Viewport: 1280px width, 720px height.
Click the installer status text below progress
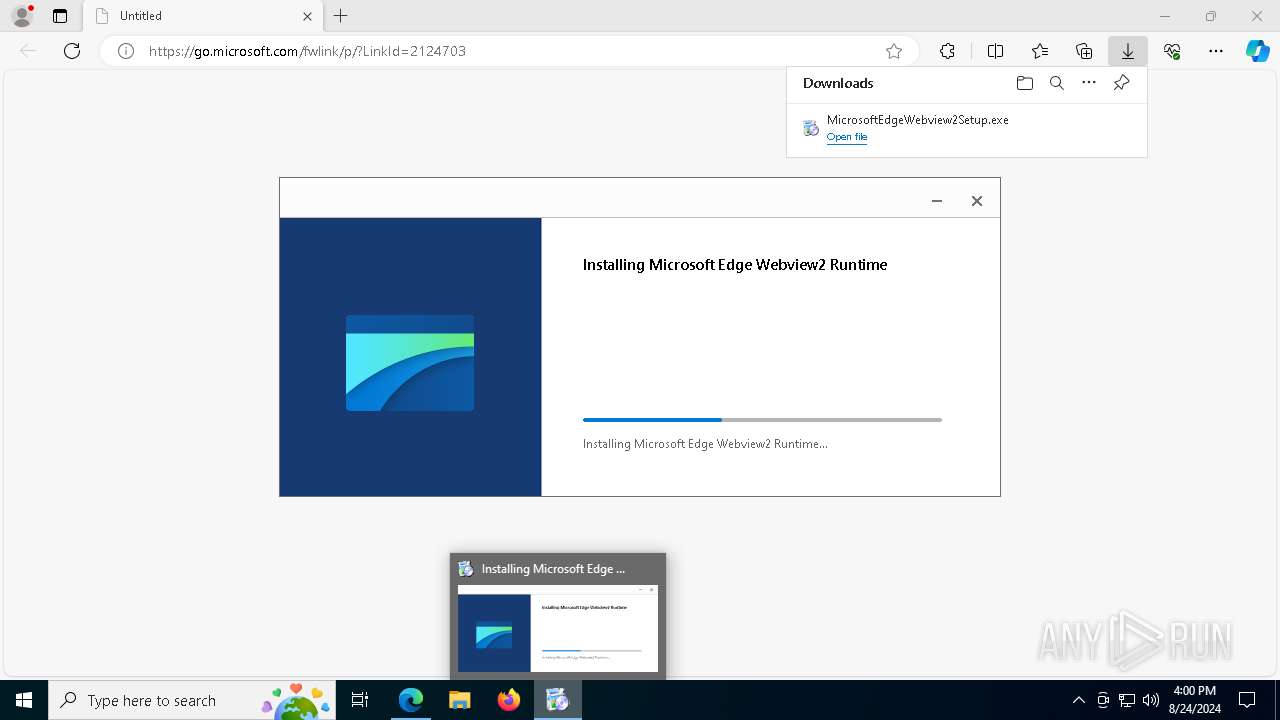pos(705,444)
